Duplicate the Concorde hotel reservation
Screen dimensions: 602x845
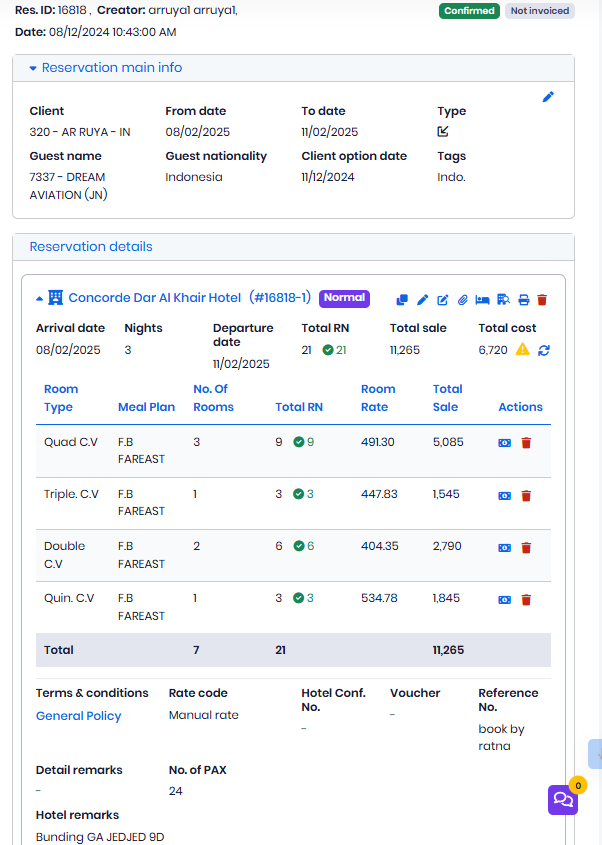pos(402,299)
